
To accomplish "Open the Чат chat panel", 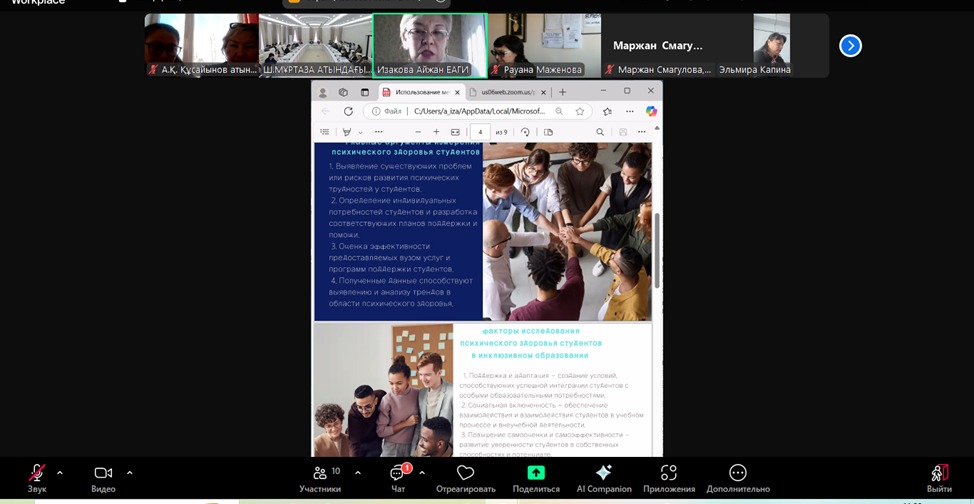I will click(397, 476).
